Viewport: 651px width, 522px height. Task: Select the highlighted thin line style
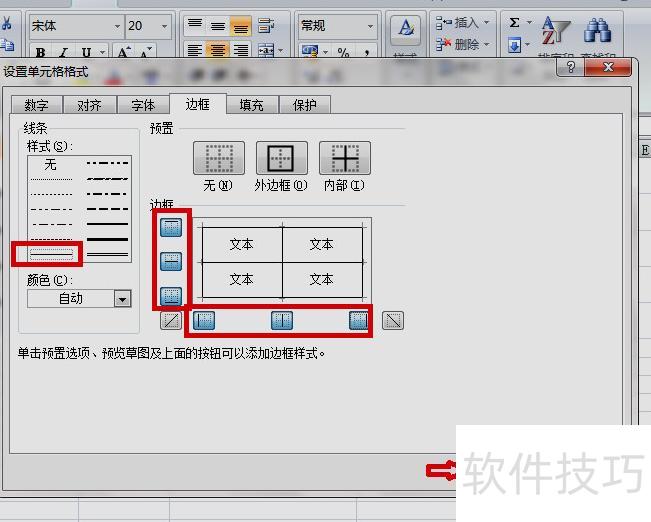[51, 254]
